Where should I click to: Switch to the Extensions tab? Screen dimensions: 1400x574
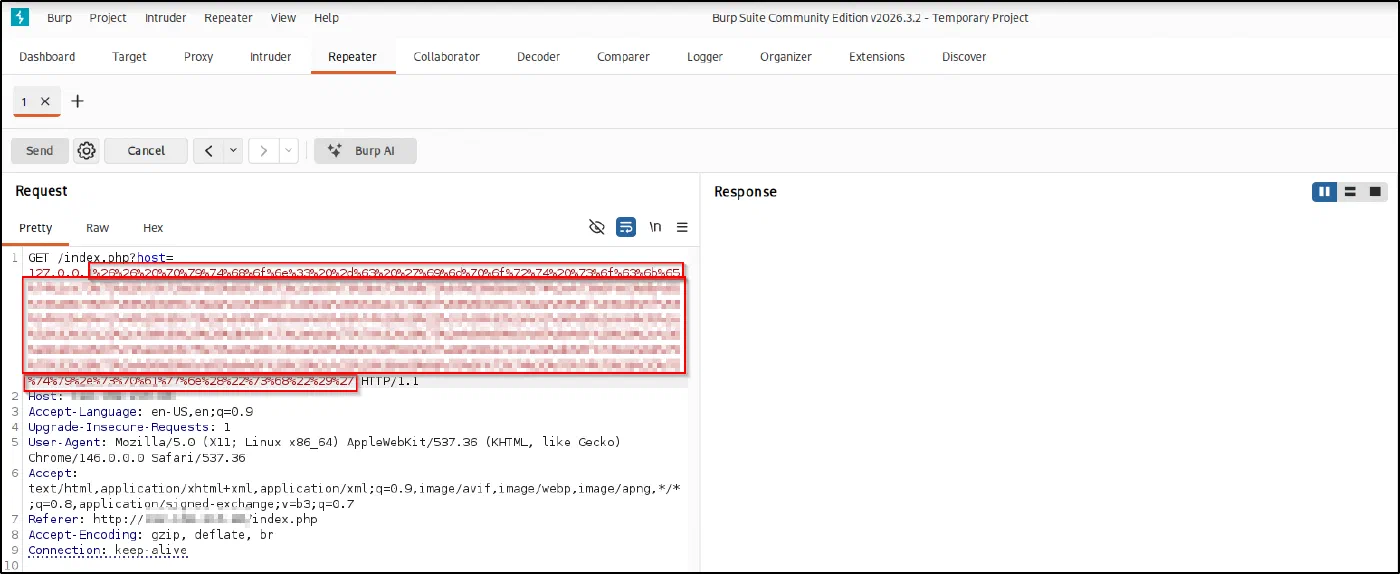tap(877, 57)
